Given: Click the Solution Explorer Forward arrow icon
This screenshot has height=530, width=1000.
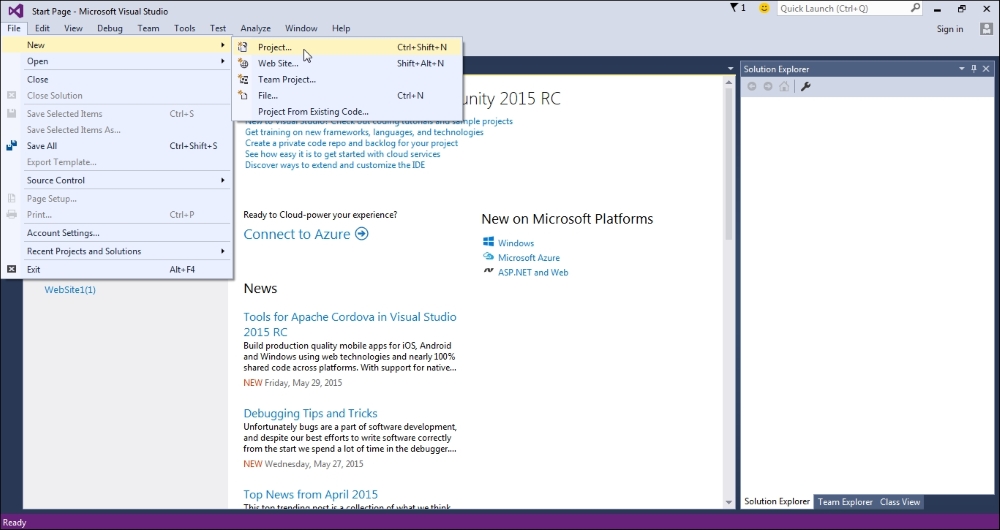Looking at the screenshot, I should coord(768,86).
